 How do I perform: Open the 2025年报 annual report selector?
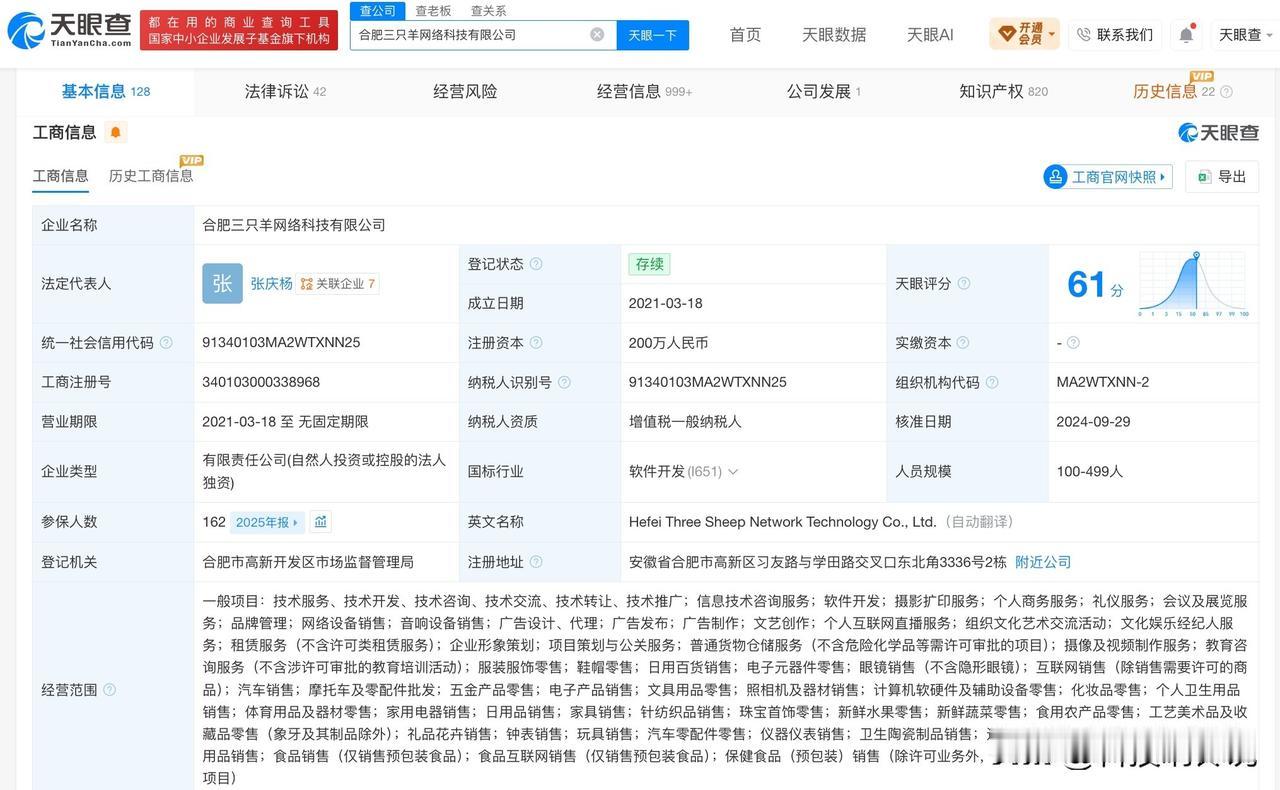267,522
